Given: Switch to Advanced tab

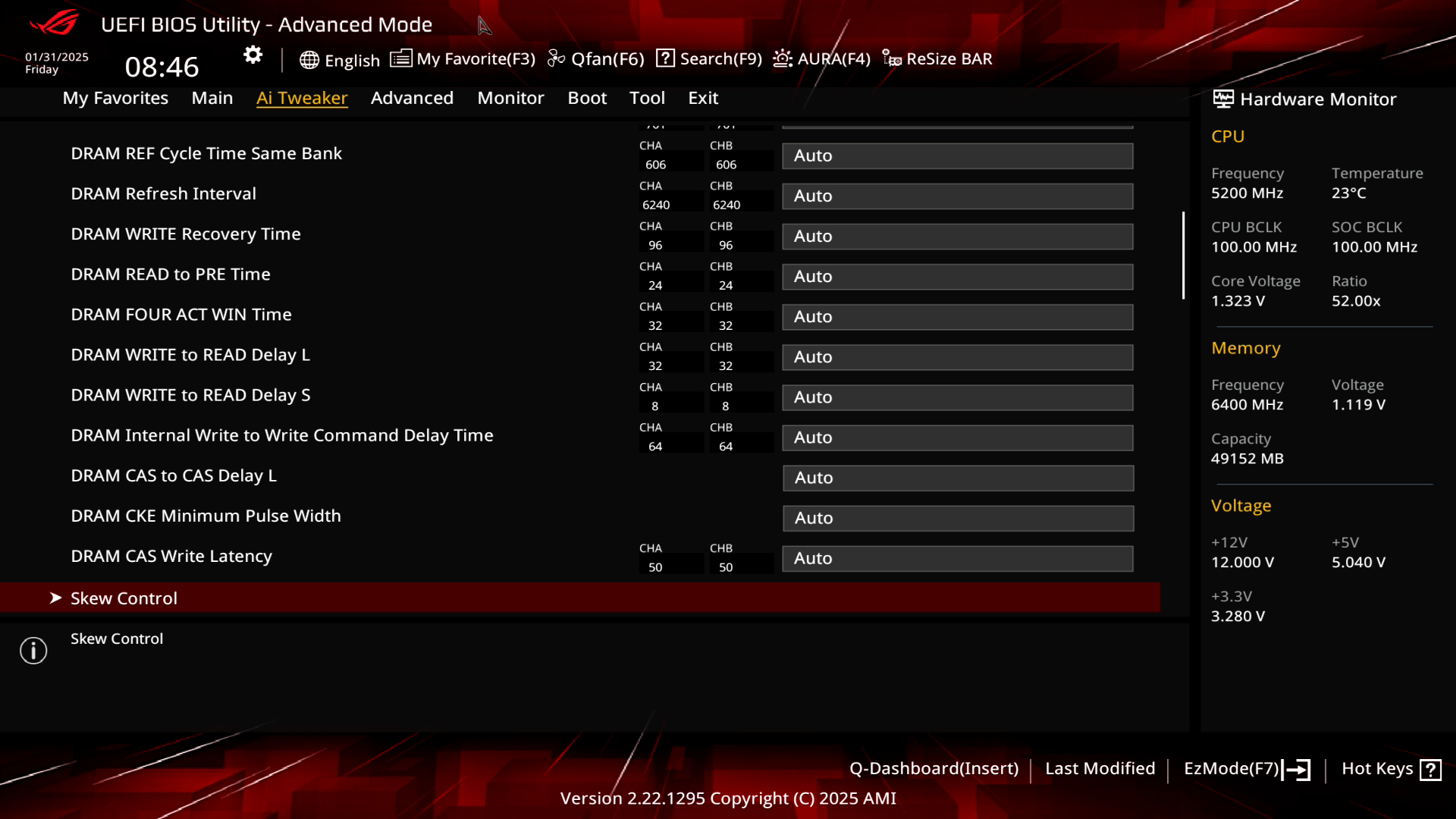Looking at the screenshot, I should coord(411,97).
